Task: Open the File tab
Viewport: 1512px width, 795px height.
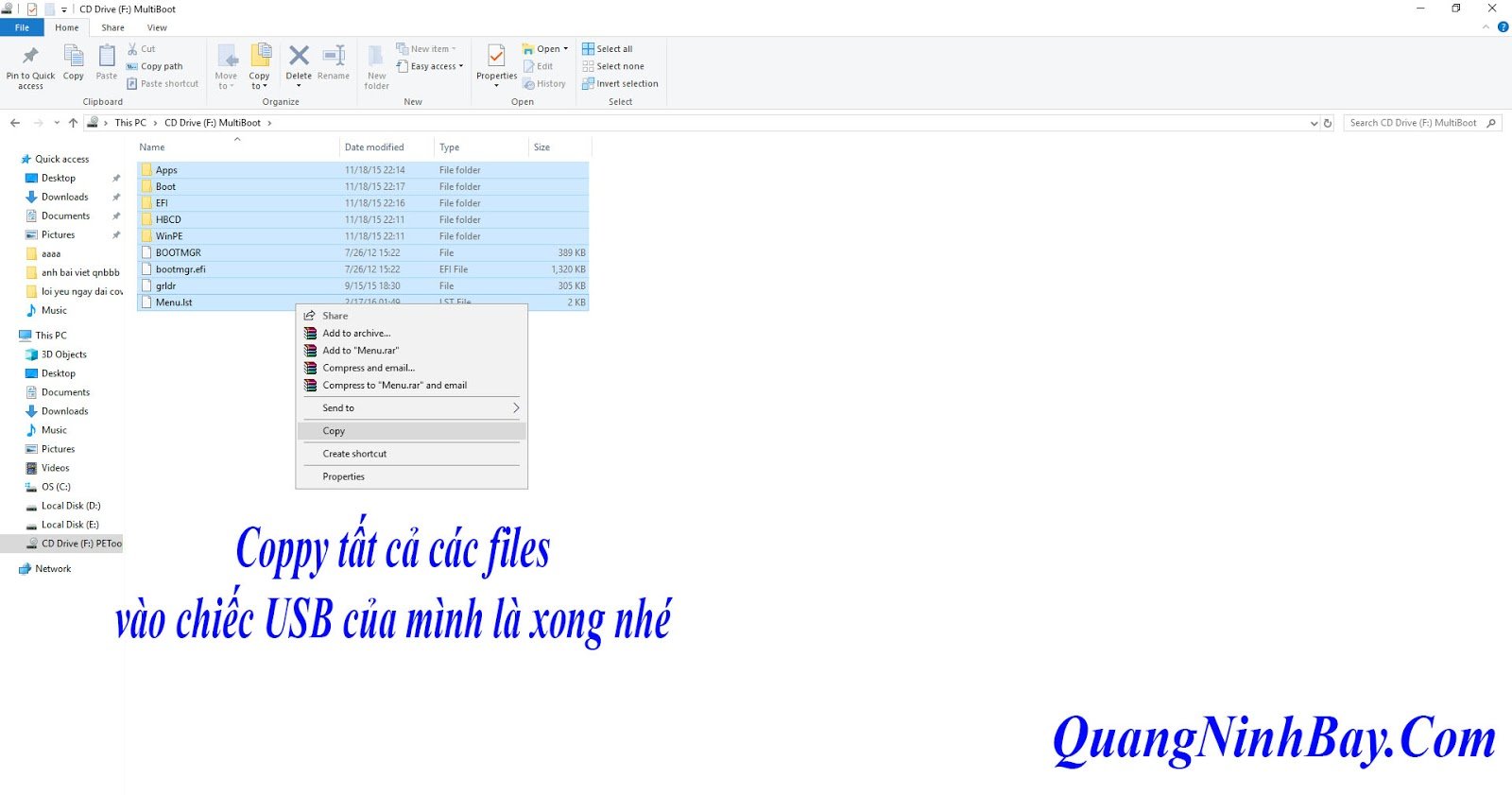Action: tap(22, 27)
